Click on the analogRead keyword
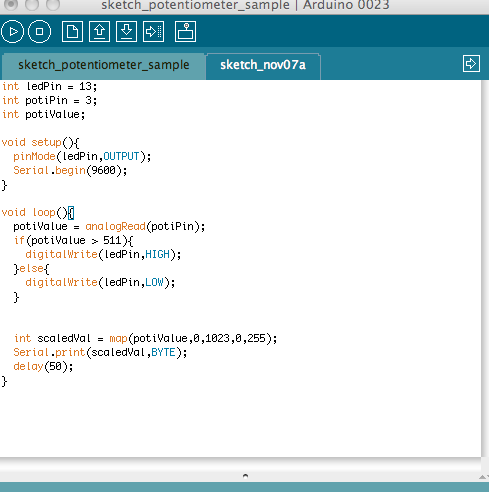 pyautogui.click(x=115, y=227)
